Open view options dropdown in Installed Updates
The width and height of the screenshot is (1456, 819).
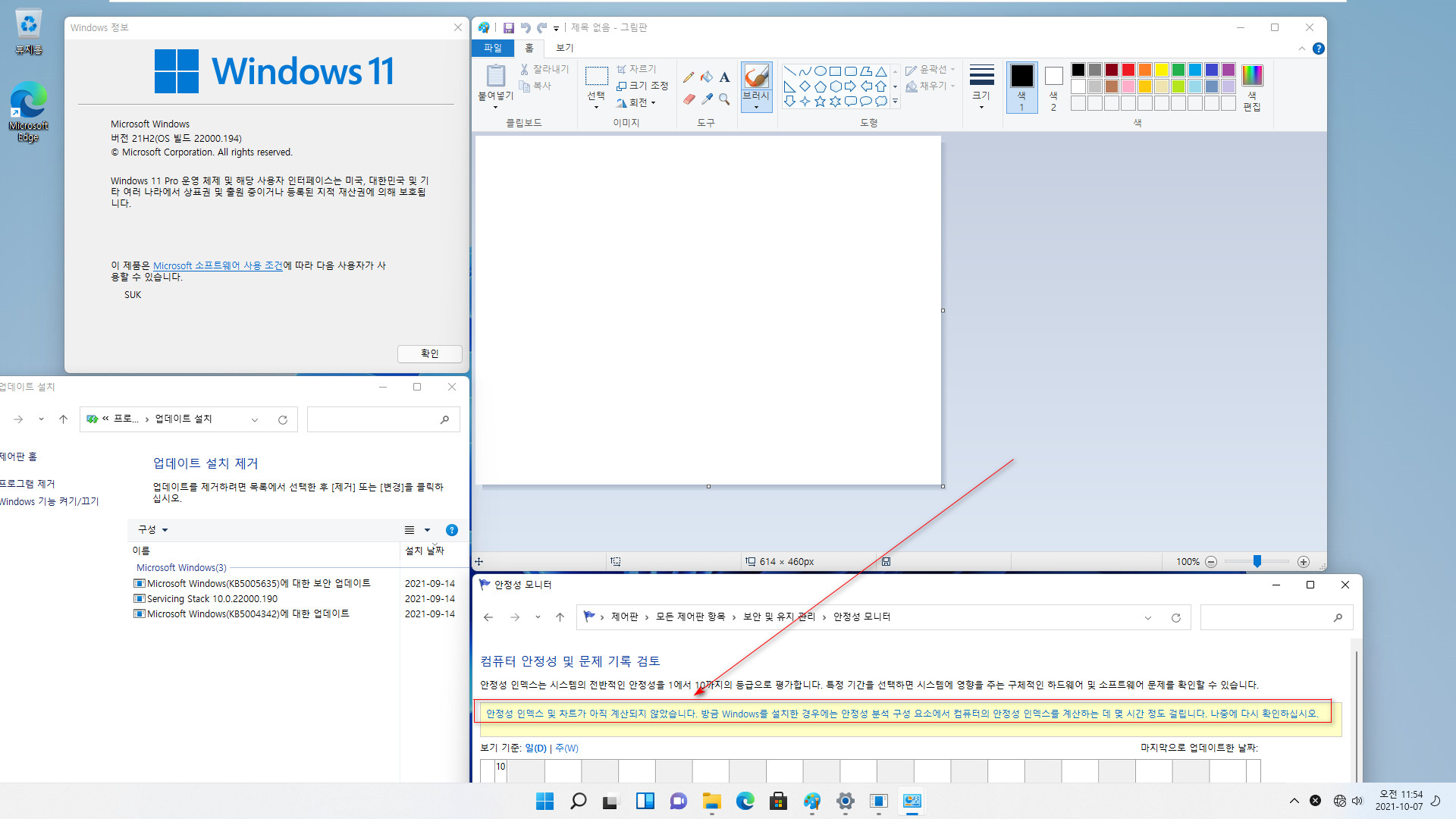point(428,530)
